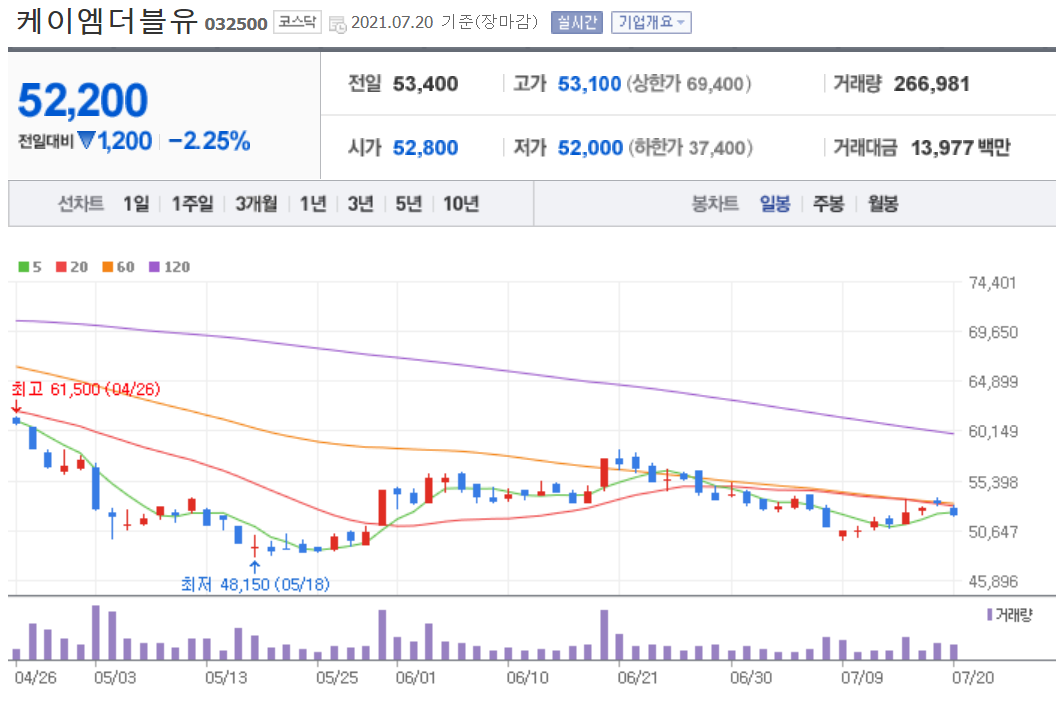Select the 1일 line chart tab

[136, 203]
